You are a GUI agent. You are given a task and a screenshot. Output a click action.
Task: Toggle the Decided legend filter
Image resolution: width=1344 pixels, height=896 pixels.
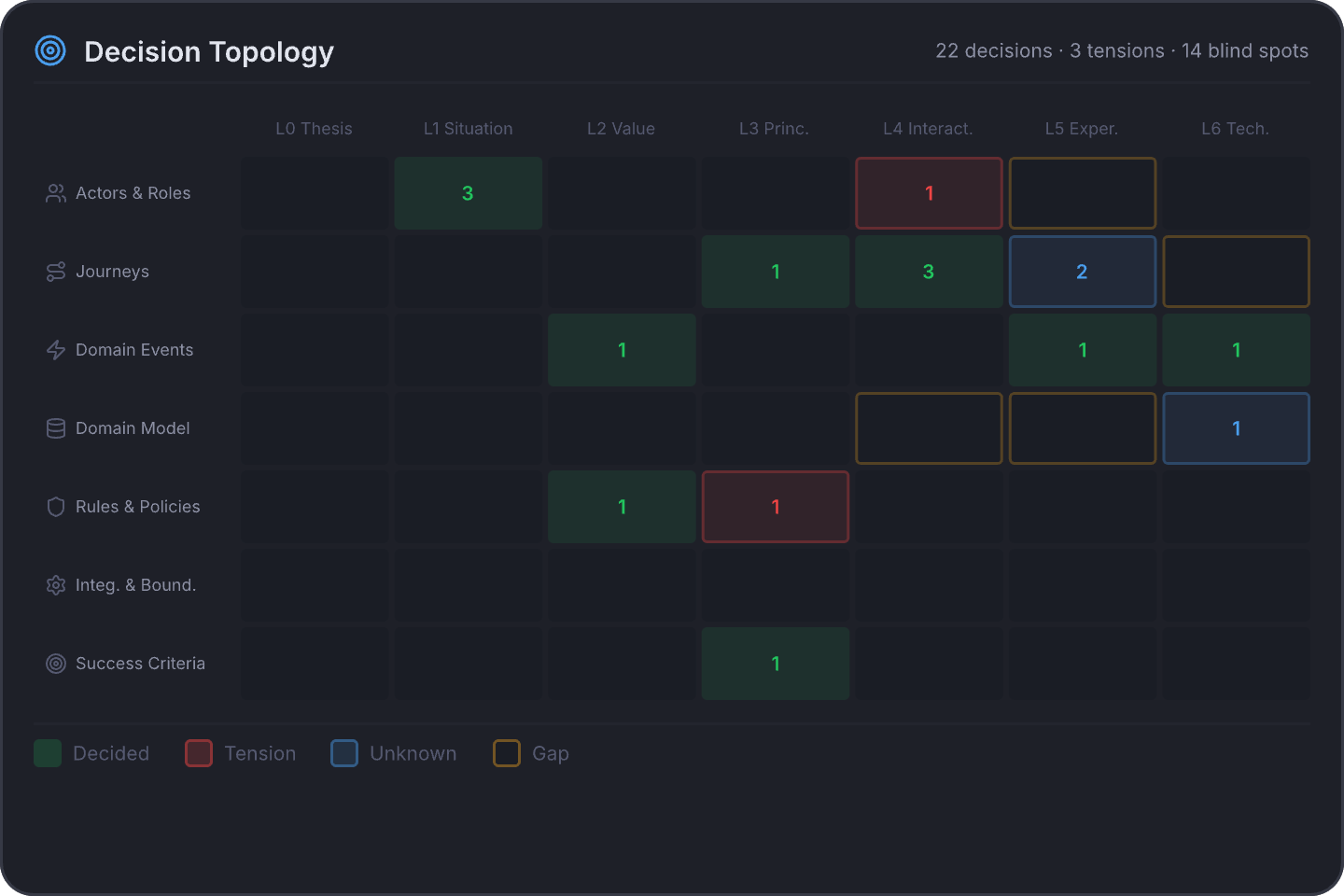(91, 753)
